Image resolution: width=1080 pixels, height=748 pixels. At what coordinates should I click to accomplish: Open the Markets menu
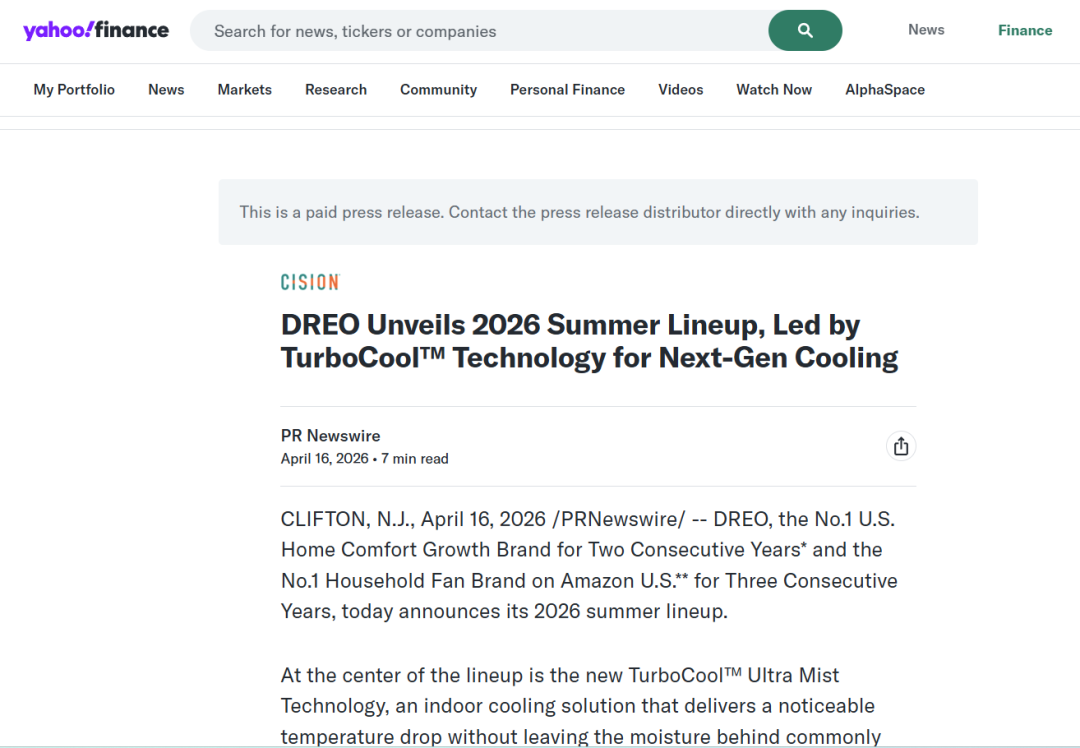(245, 90)
